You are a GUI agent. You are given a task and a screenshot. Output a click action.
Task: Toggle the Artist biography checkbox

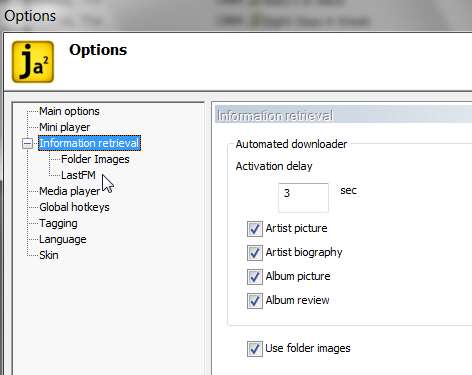pos(255,253)
